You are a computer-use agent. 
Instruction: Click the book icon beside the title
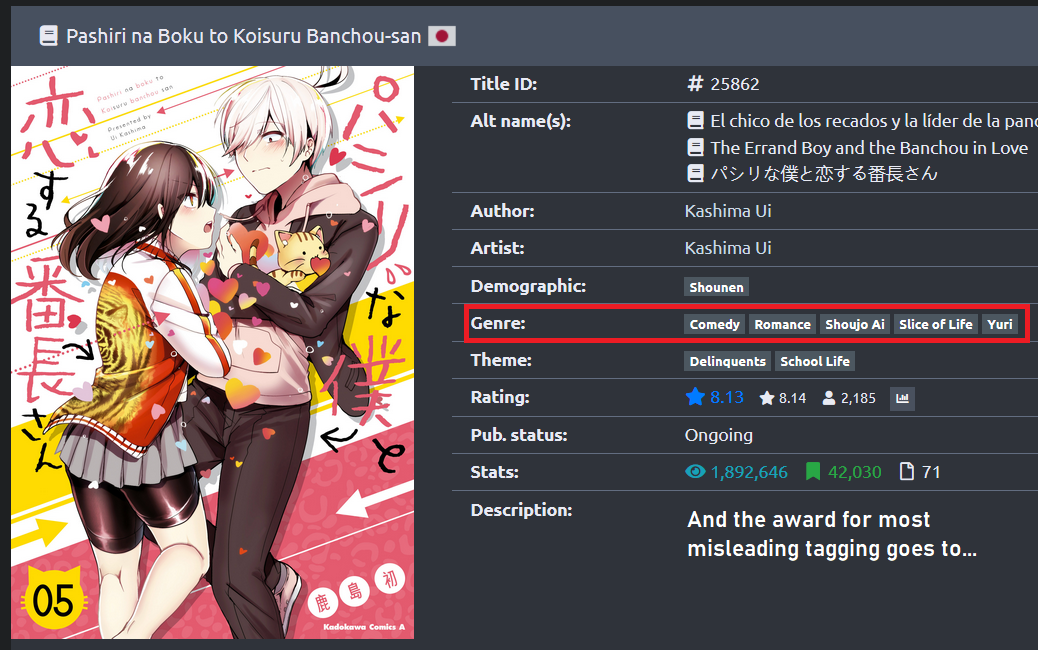pos(48,36)
